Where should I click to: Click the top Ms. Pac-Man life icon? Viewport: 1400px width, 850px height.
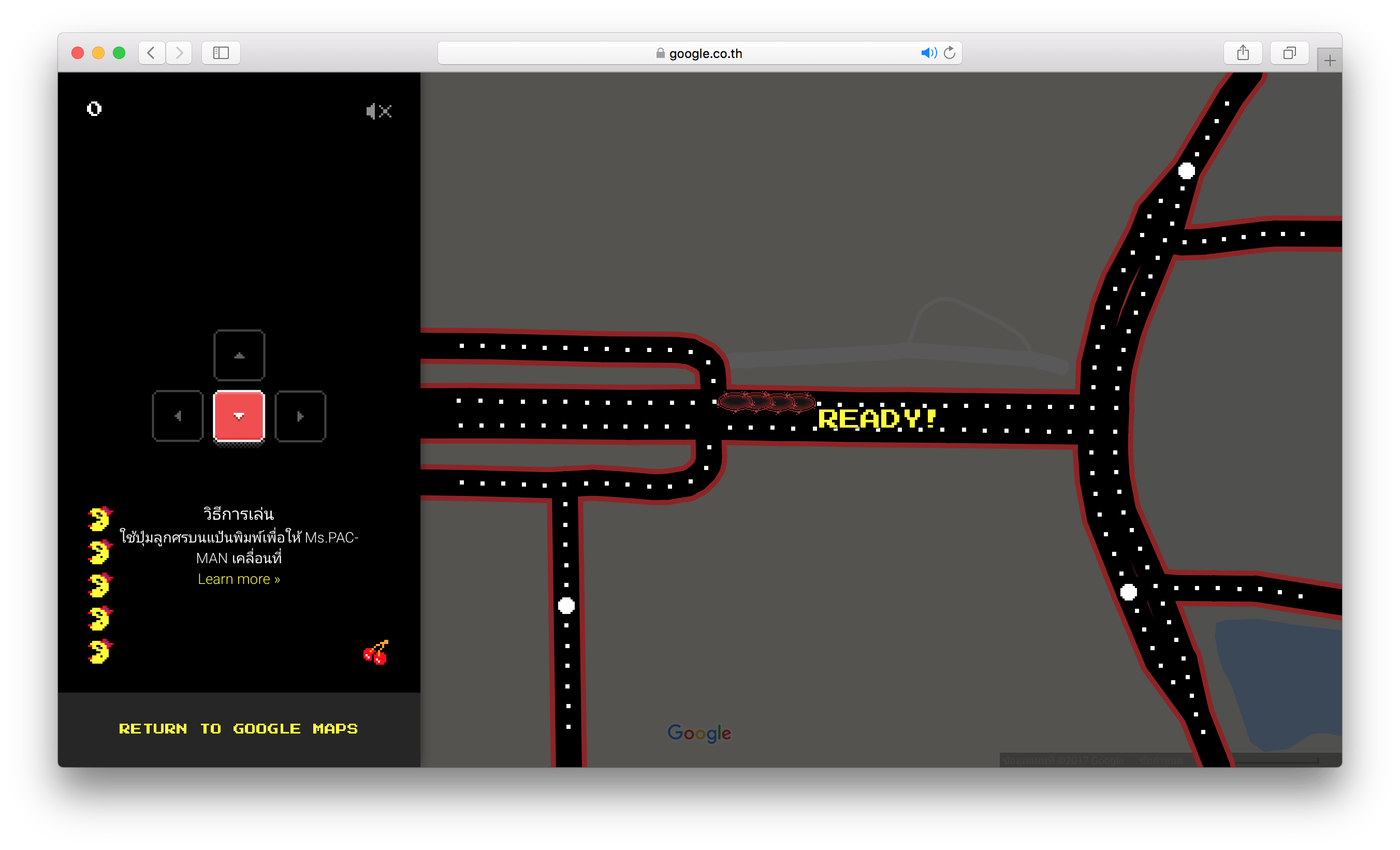pos(100,519)
